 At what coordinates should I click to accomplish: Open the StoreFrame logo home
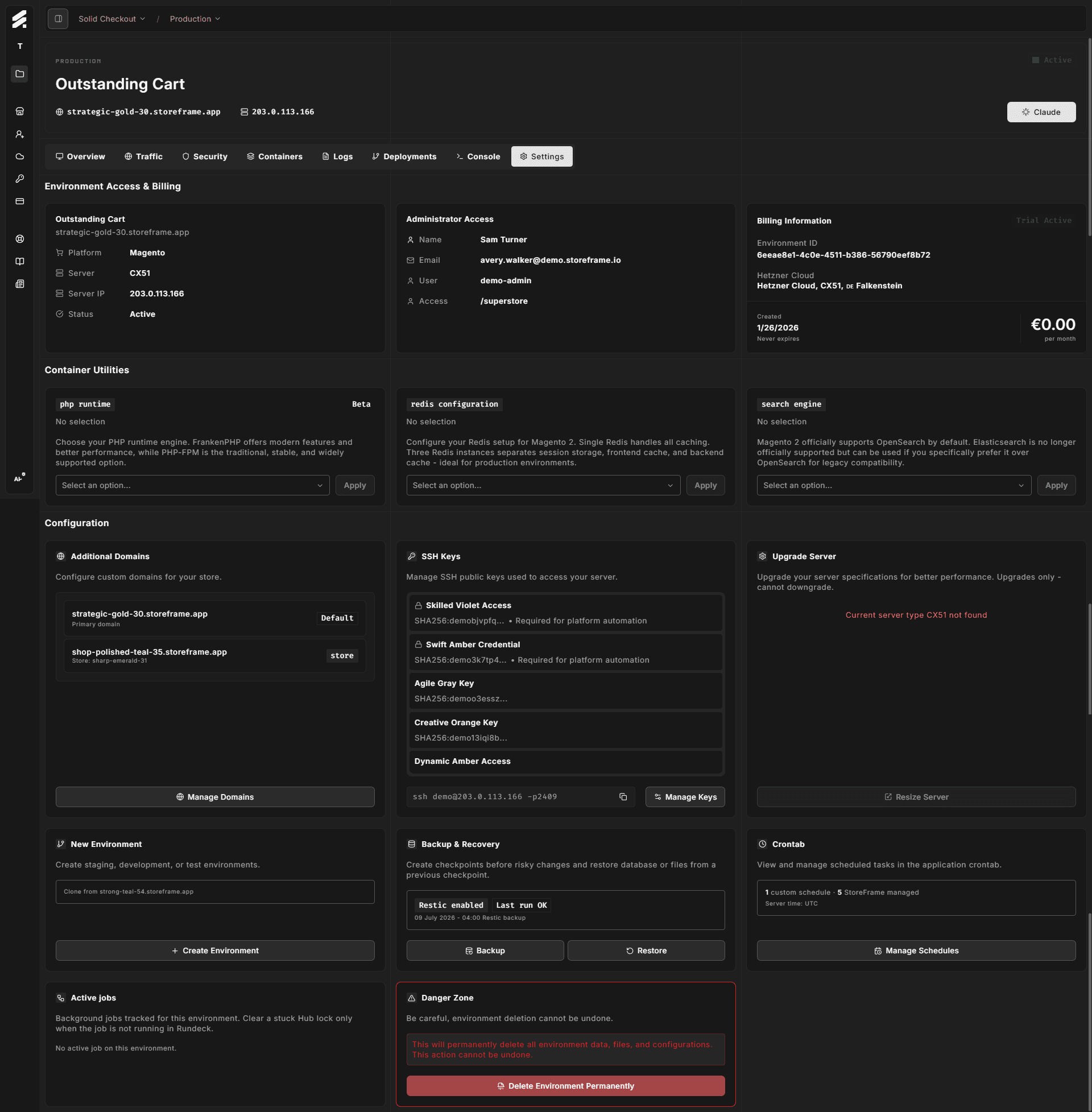click(19, 19)
